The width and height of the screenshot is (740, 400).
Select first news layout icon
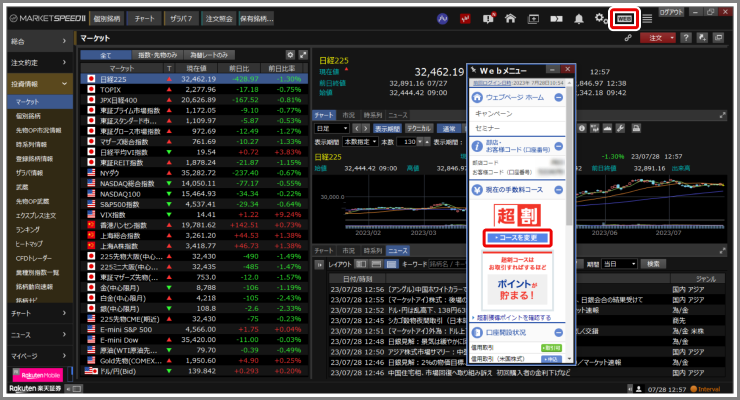361,264
